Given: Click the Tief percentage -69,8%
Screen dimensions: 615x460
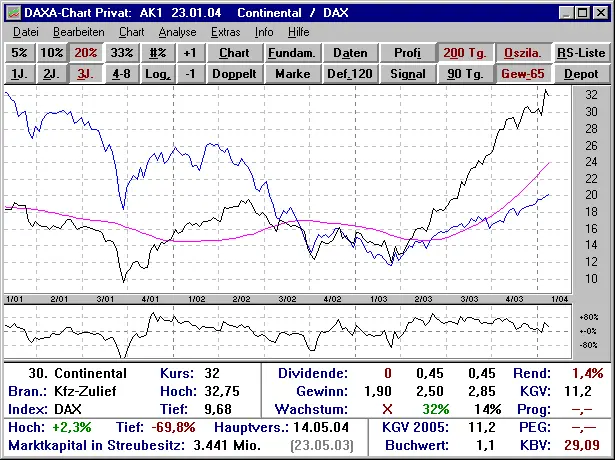Looking at the screenshot, I should [173, 427].
